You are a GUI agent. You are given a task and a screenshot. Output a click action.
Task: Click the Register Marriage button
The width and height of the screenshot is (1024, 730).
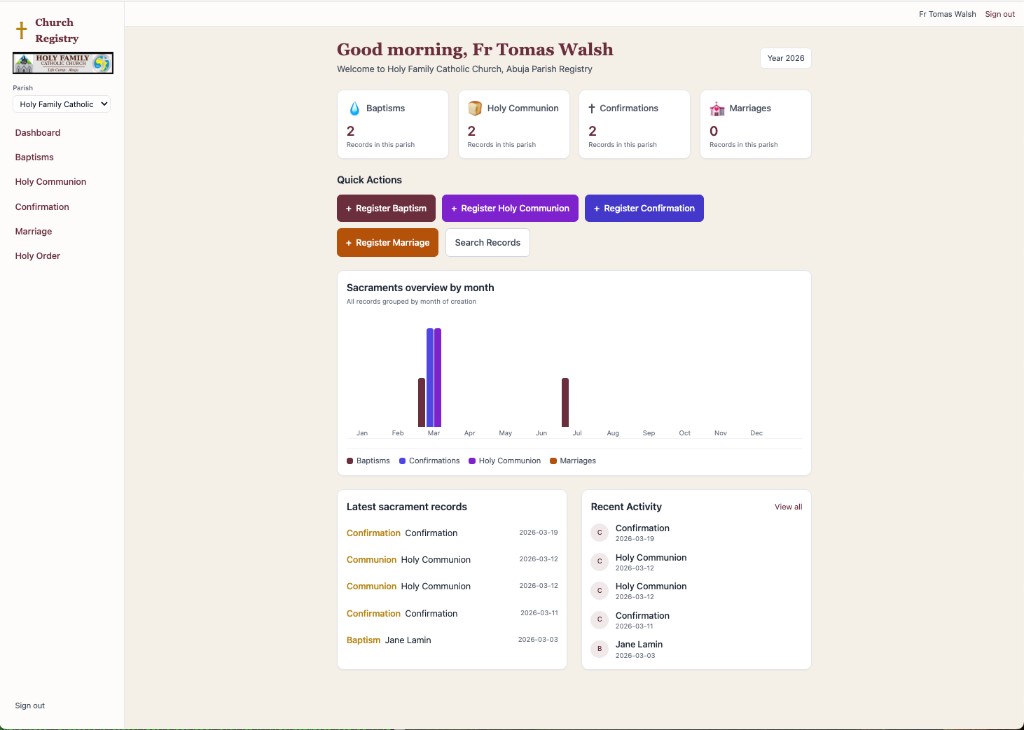coord(387,242)
